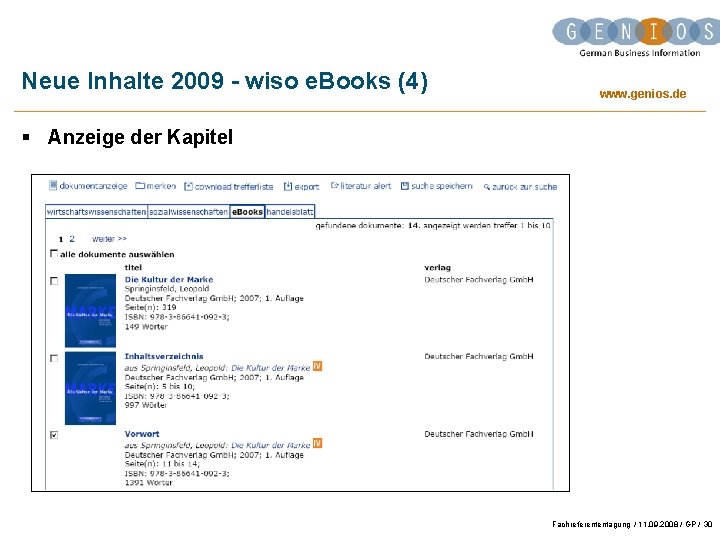Click suche speichern link
720x540 pixels.
point(442,186)
